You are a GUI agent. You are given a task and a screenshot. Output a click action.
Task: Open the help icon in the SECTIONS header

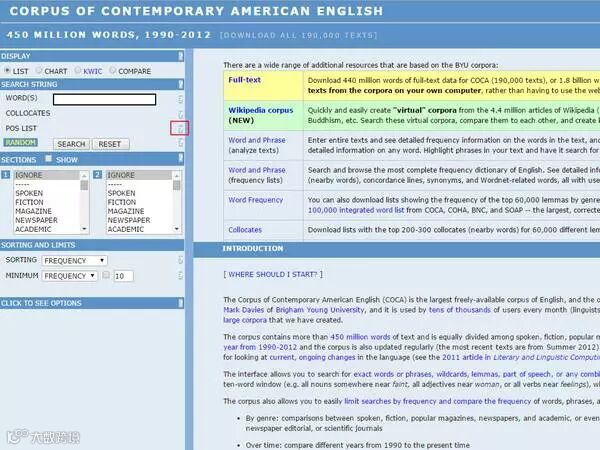(x=181, y=158)
